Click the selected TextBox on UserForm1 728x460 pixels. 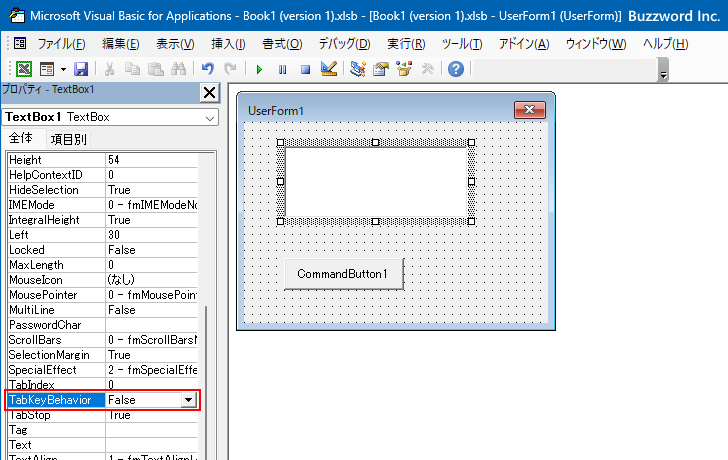pyautogui.click(x=376, y=182)
